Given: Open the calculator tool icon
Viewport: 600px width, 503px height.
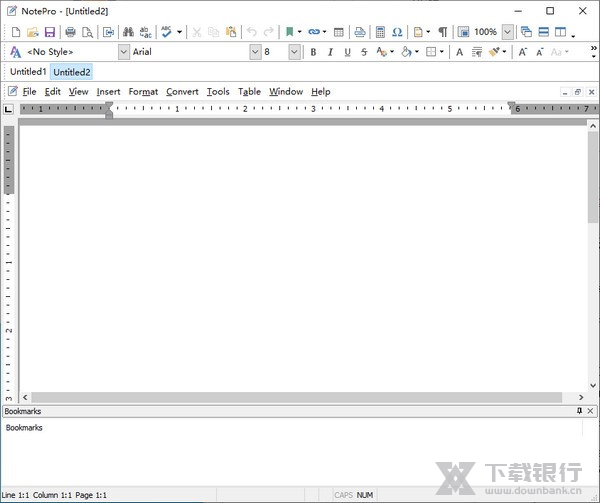Looking at the screenshot, I should (x=380, y=32).
